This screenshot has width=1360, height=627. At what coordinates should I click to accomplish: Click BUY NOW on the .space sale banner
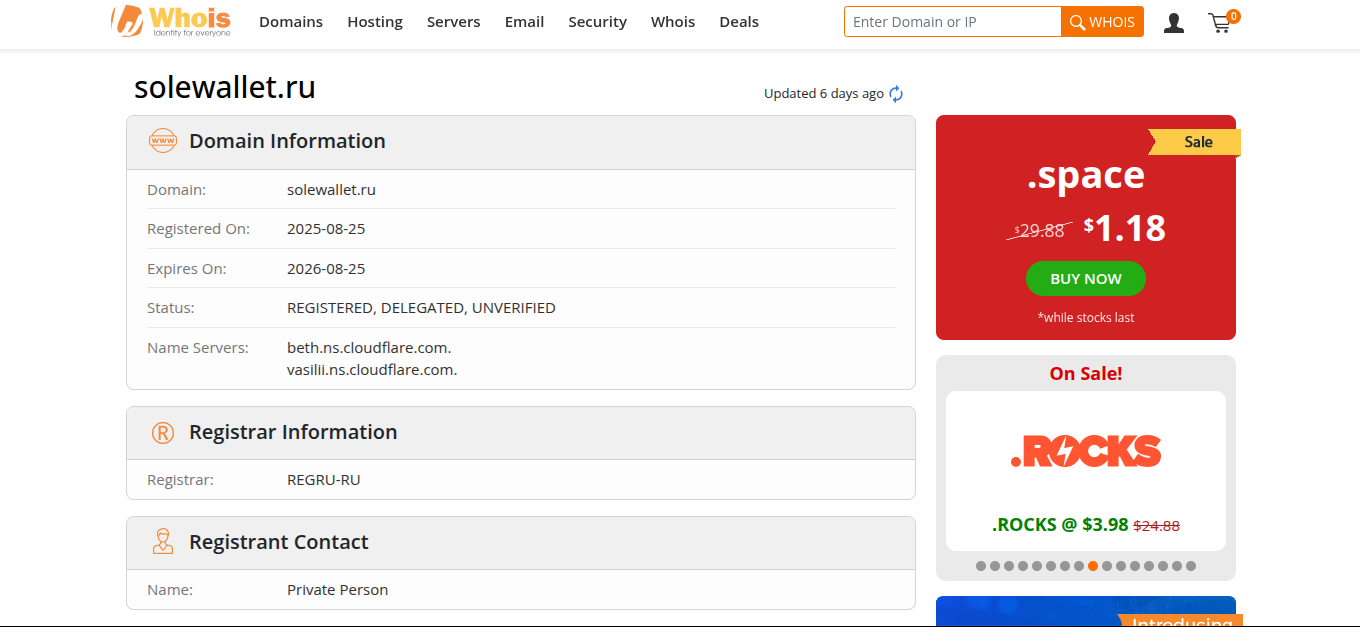1086,279
